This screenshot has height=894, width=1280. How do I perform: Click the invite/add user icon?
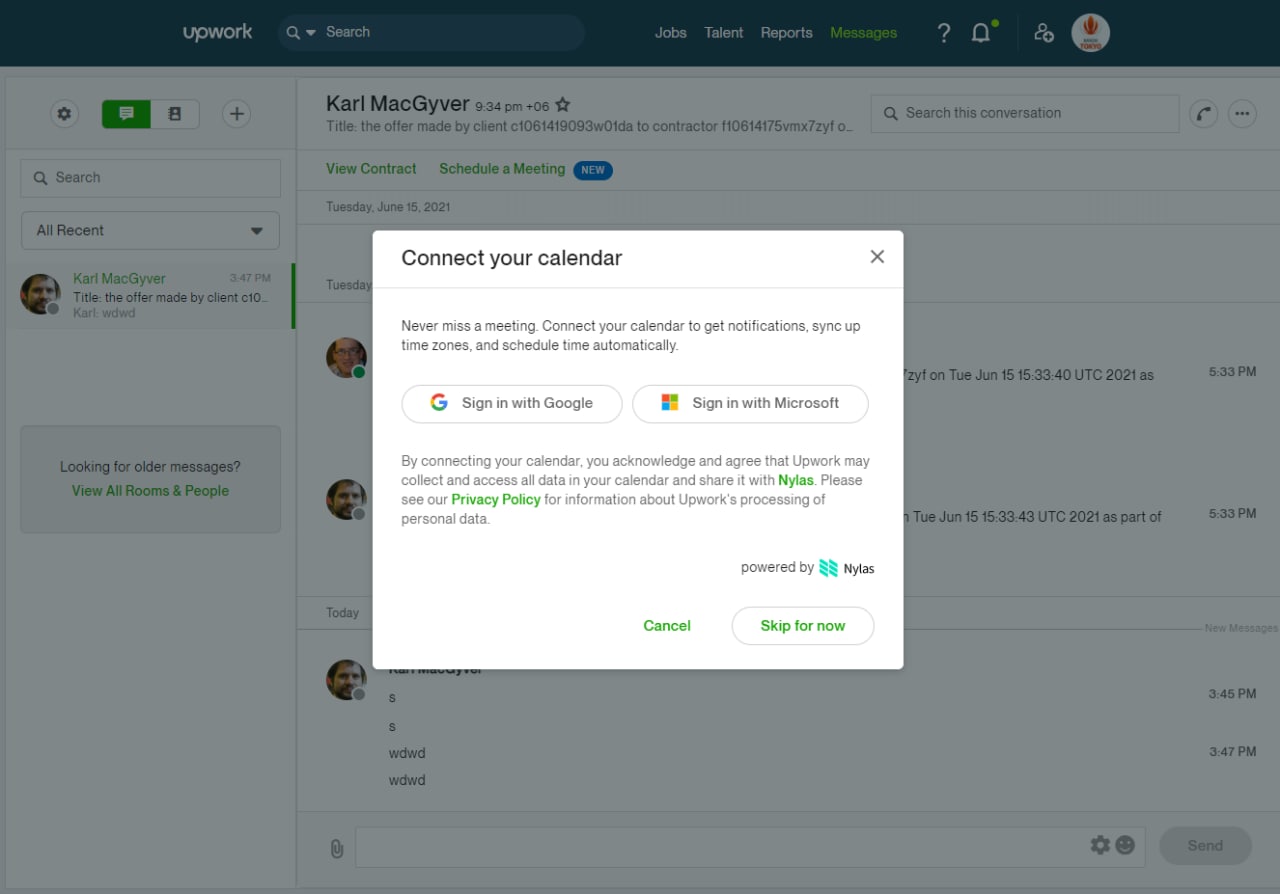coord(1043,33)
